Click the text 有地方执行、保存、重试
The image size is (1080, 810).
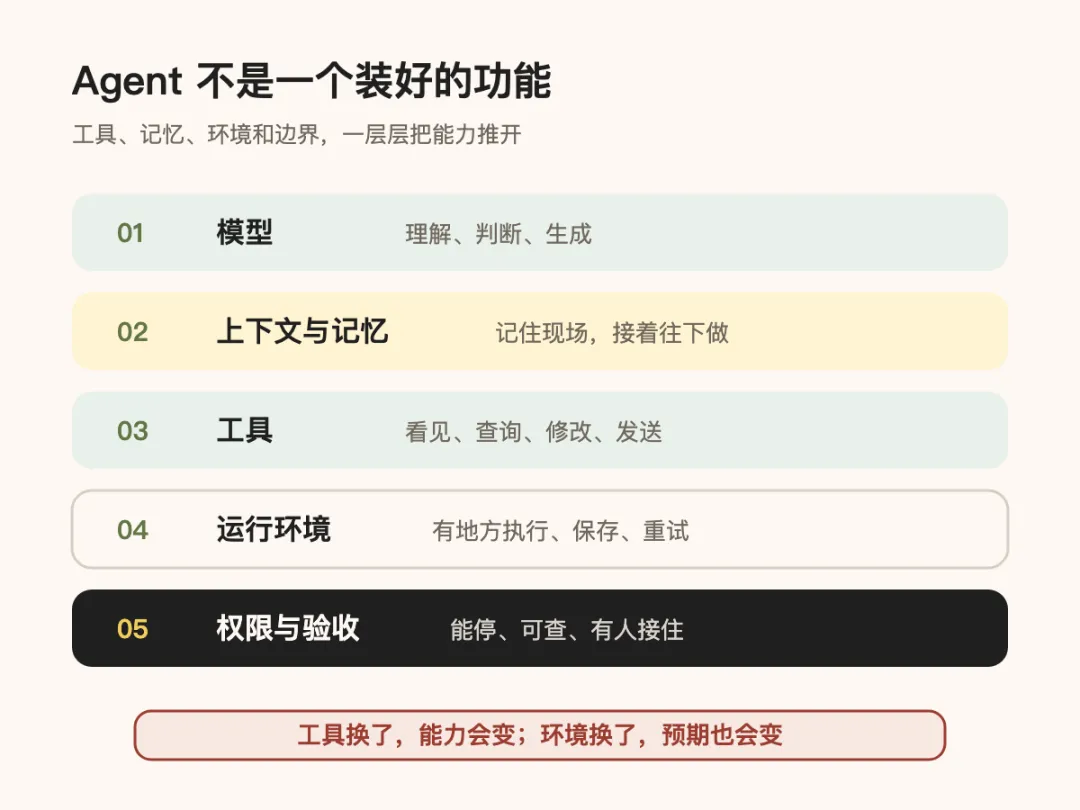(561, 531)
